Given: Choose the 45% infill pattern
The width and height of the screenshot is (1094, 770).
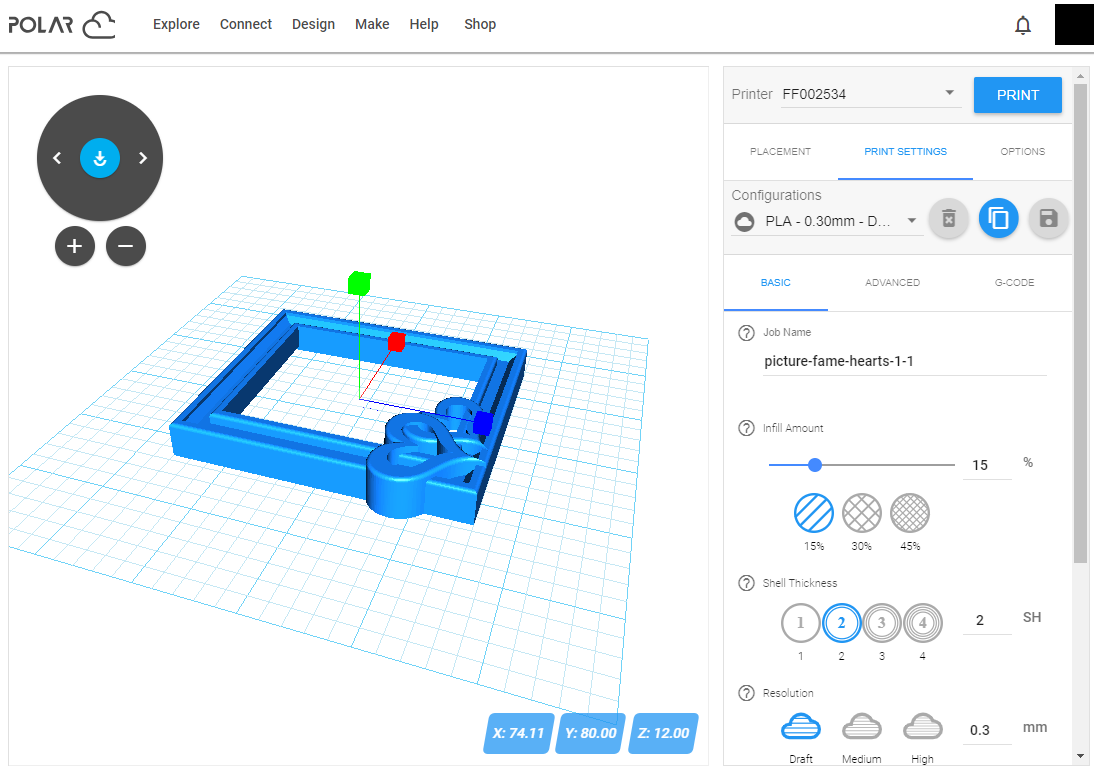Looking at the screenshot, I should pos(910,513).
